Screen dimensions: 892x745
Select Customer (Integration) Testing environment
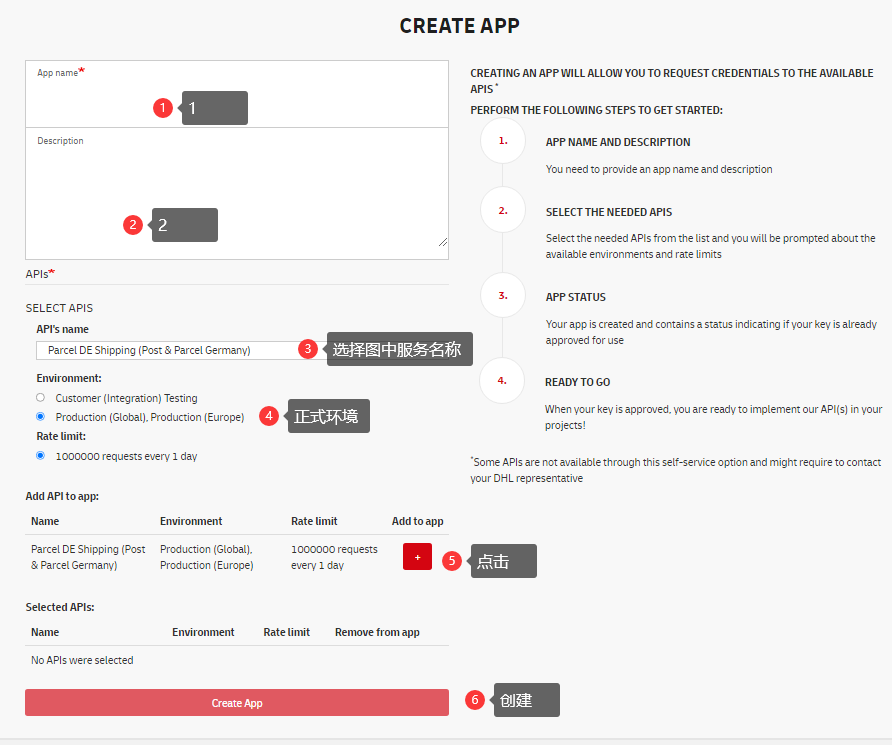coord(41,398)
